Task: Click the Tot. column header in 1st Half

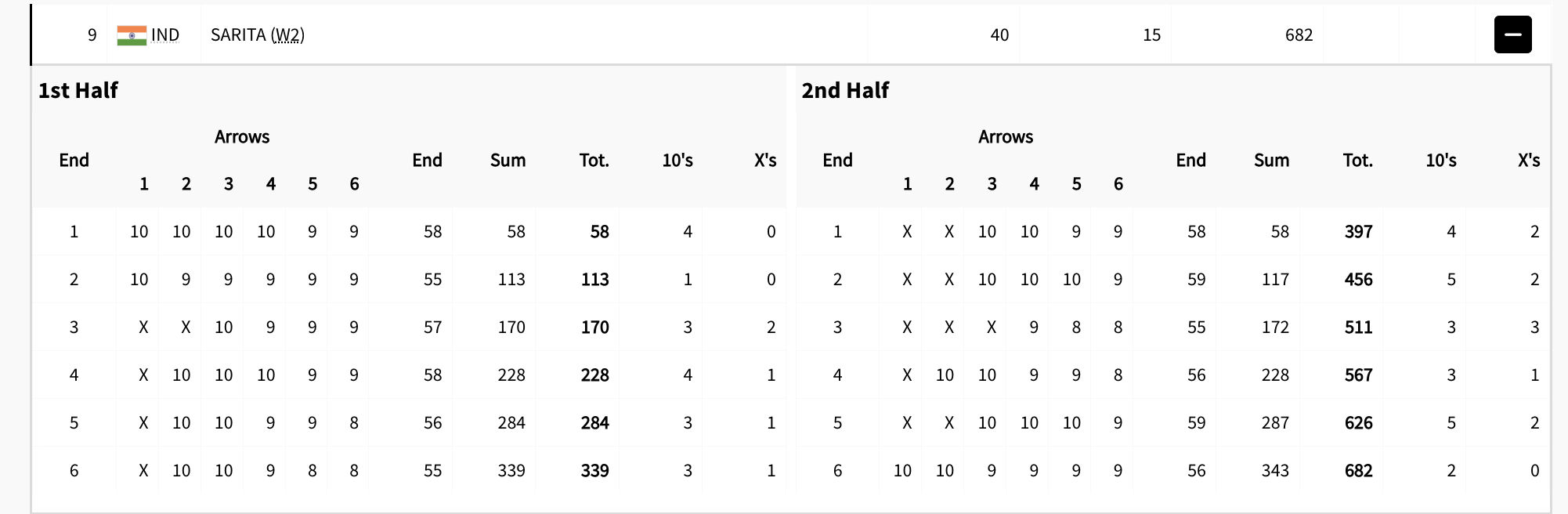Action: [x=594, y=161]
